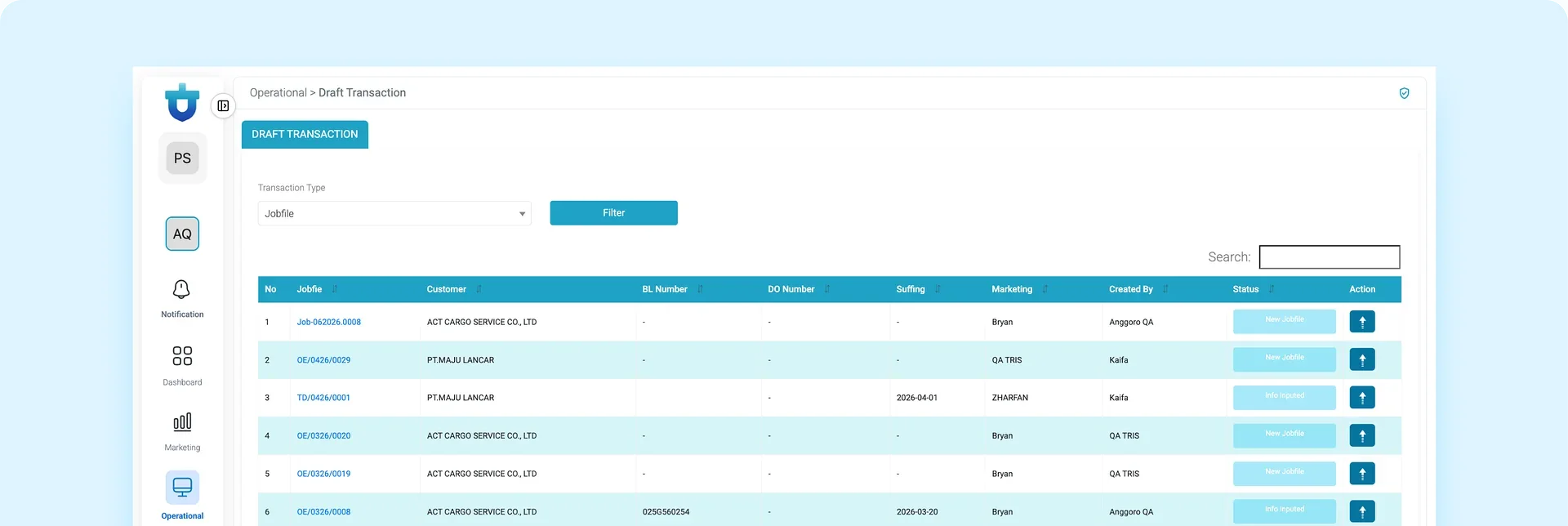Click upload action for OE/0326/0019 row
Viewport: 1568px width, 526px height.
click(1362, 474)
